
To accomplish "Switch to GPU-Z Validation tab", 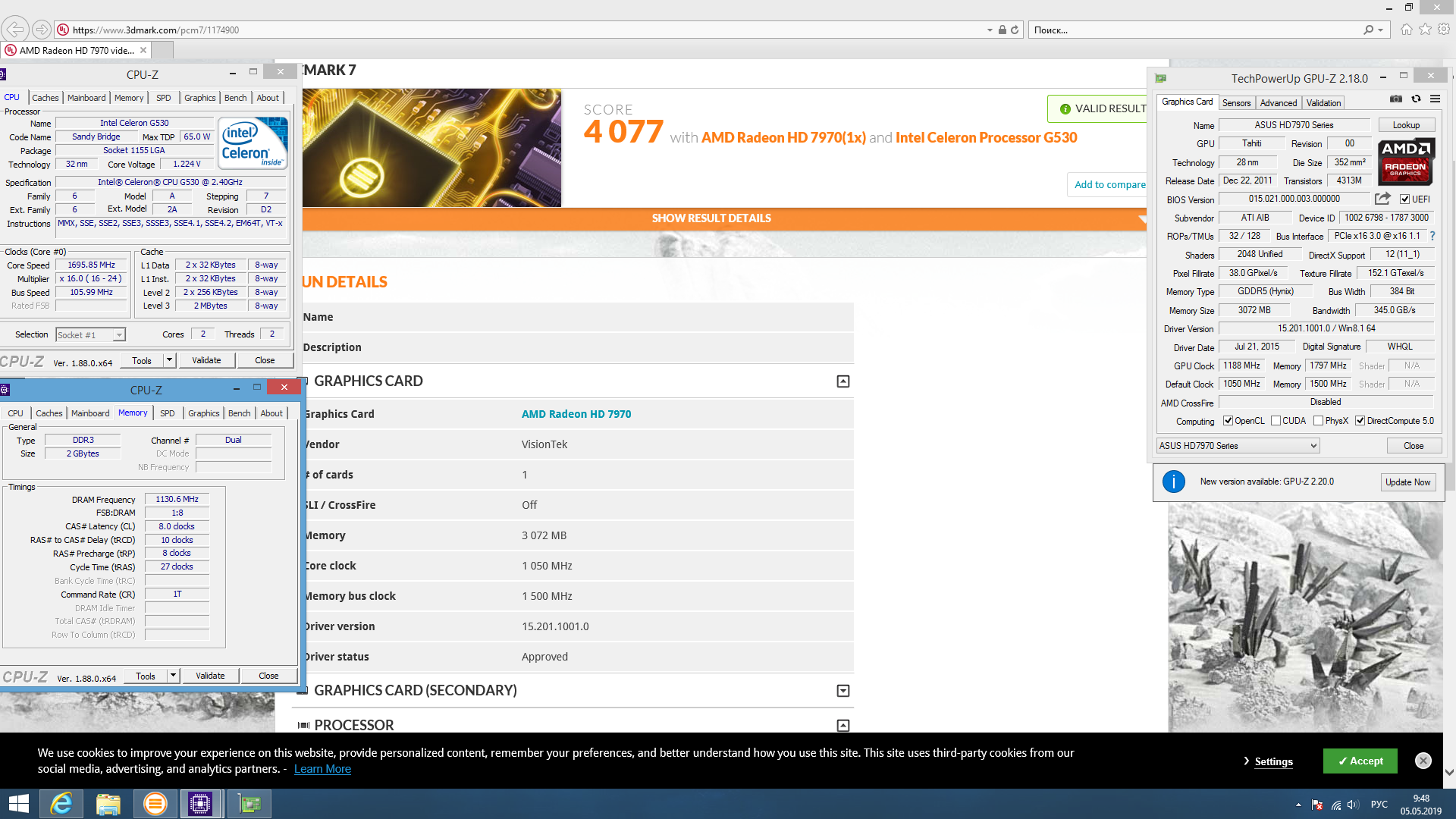I will (1323, 103).
